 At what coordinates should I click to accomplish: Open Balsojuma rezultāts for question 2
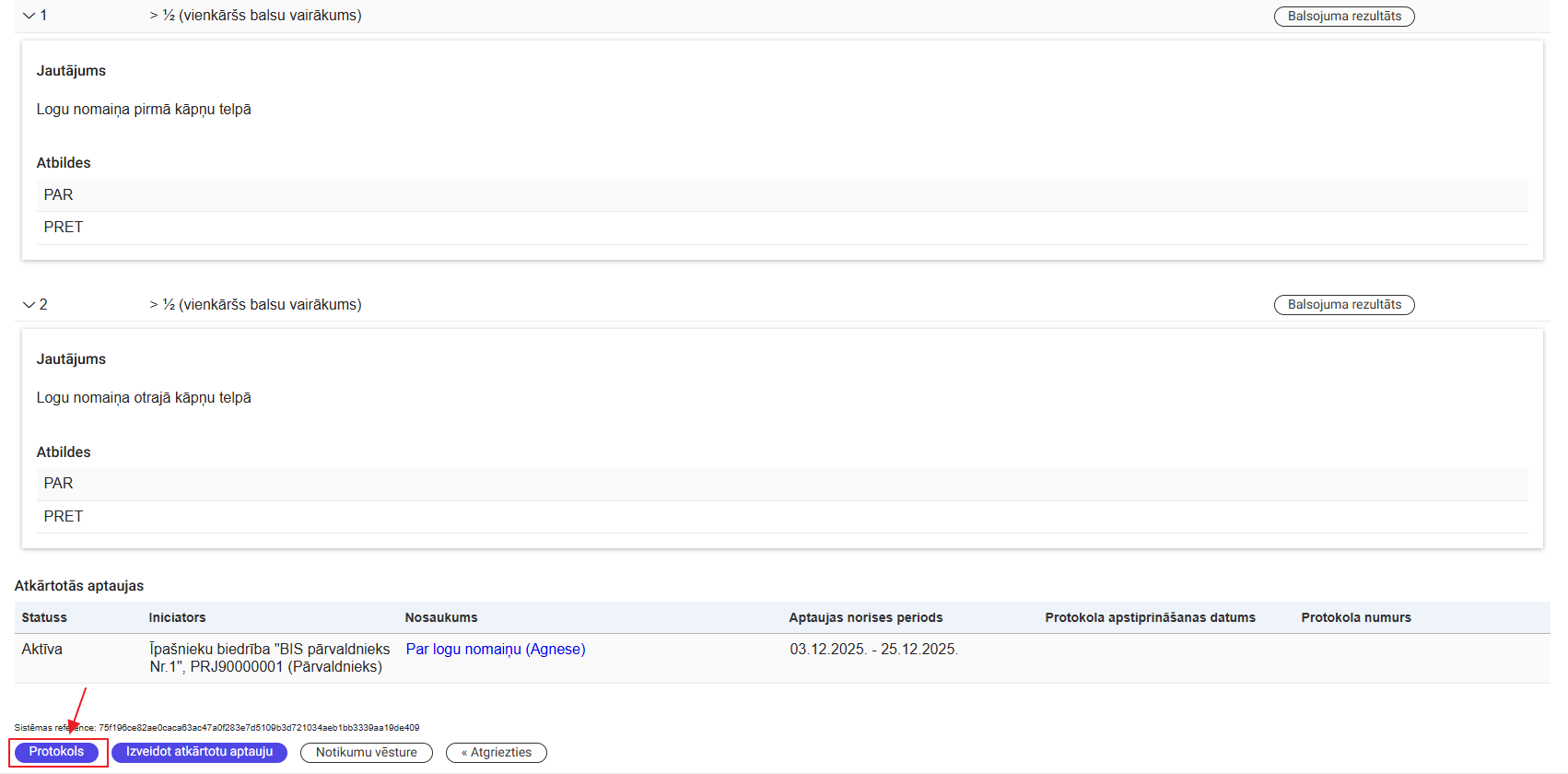coord(1343,305)
